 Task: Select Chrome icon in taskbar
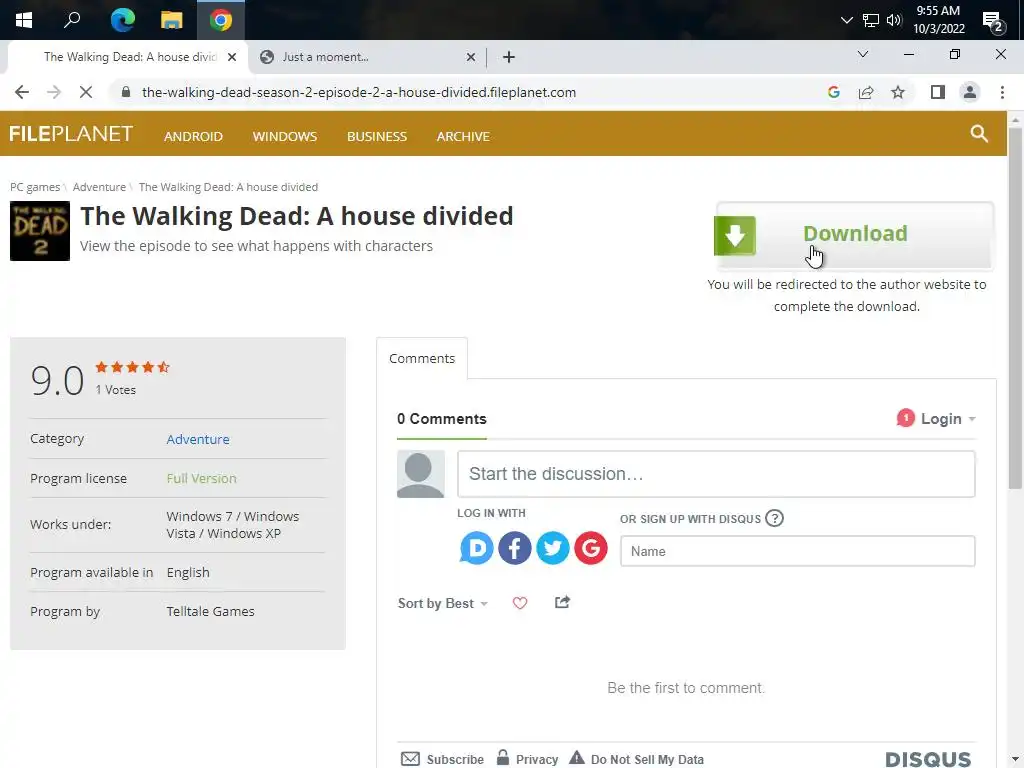pos(221,20)
